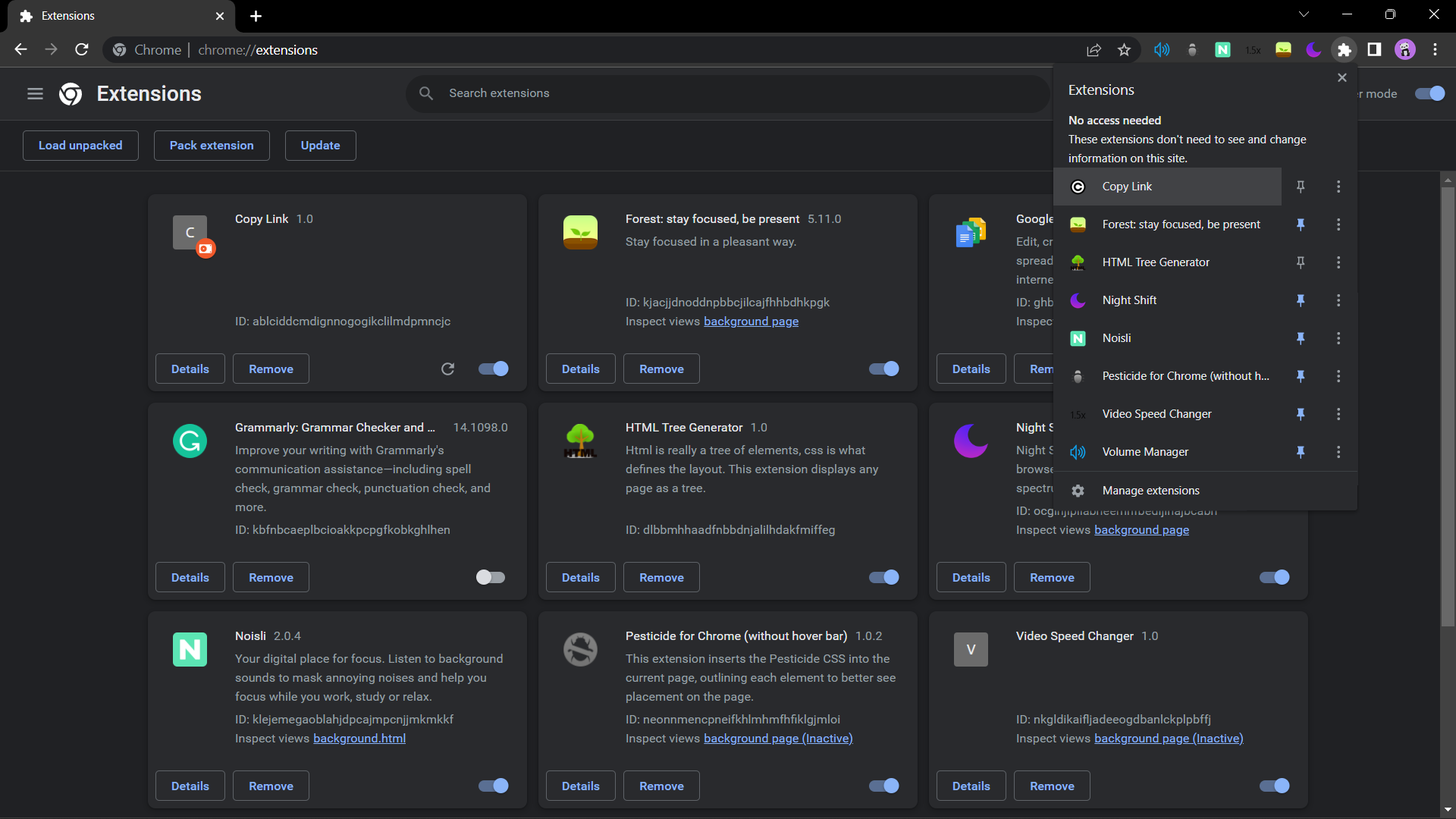Image resolution: width=1456 pixels, height=819 pixels.
Task: Pin Copy Link to the toolbar
Action: 1301,187
